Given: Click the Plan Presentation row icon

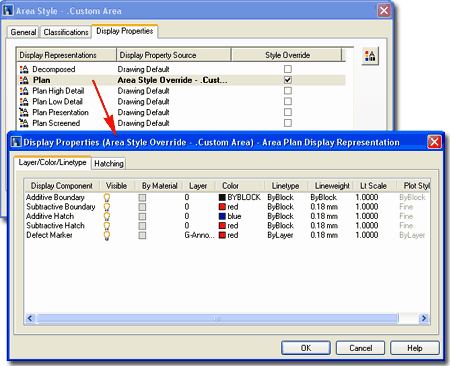Looking at the screenshot, I should point(24,112).
